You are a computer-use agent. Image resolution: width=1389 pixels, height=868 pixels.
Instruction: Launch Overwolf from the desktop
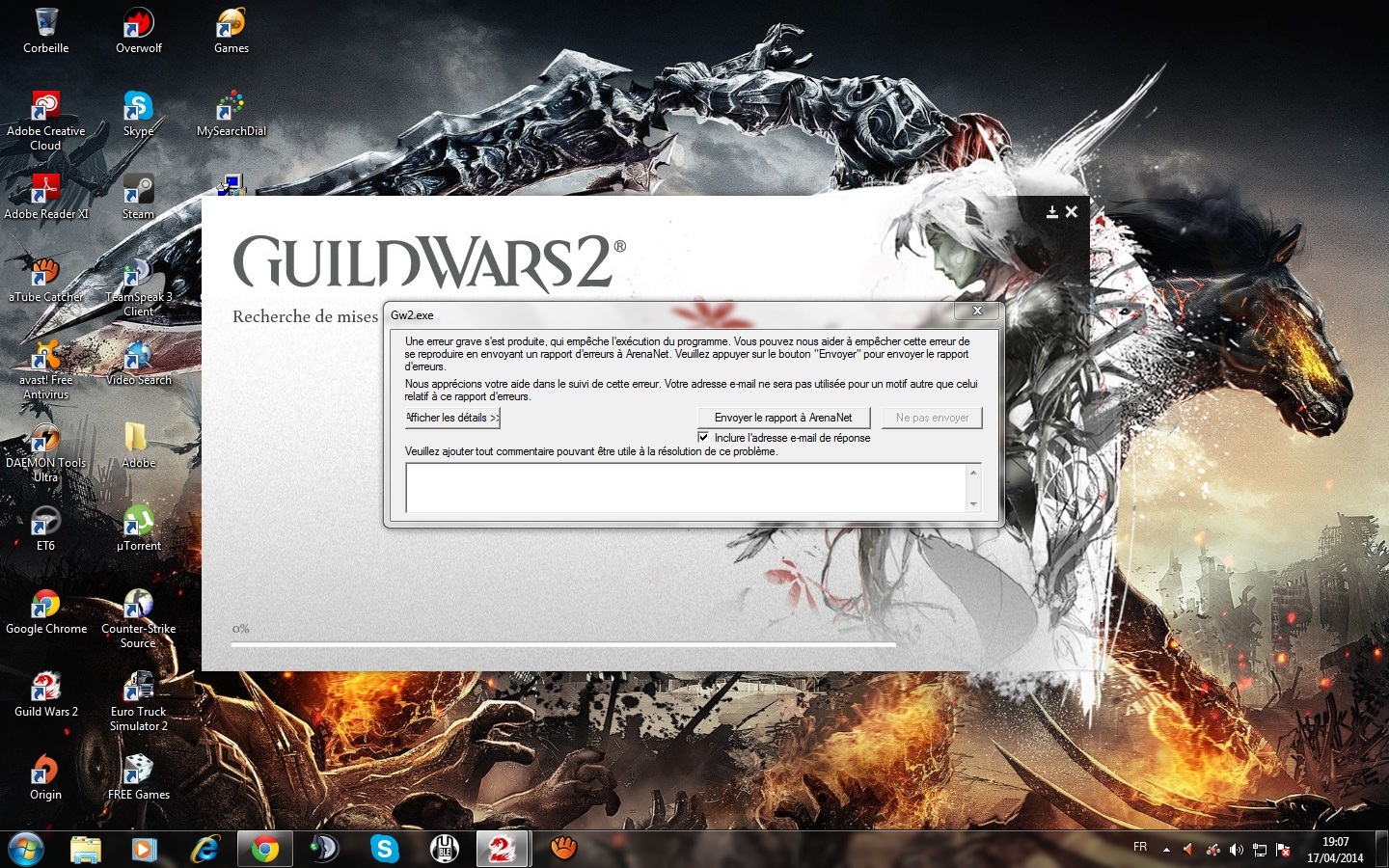[x=139, y=30]
